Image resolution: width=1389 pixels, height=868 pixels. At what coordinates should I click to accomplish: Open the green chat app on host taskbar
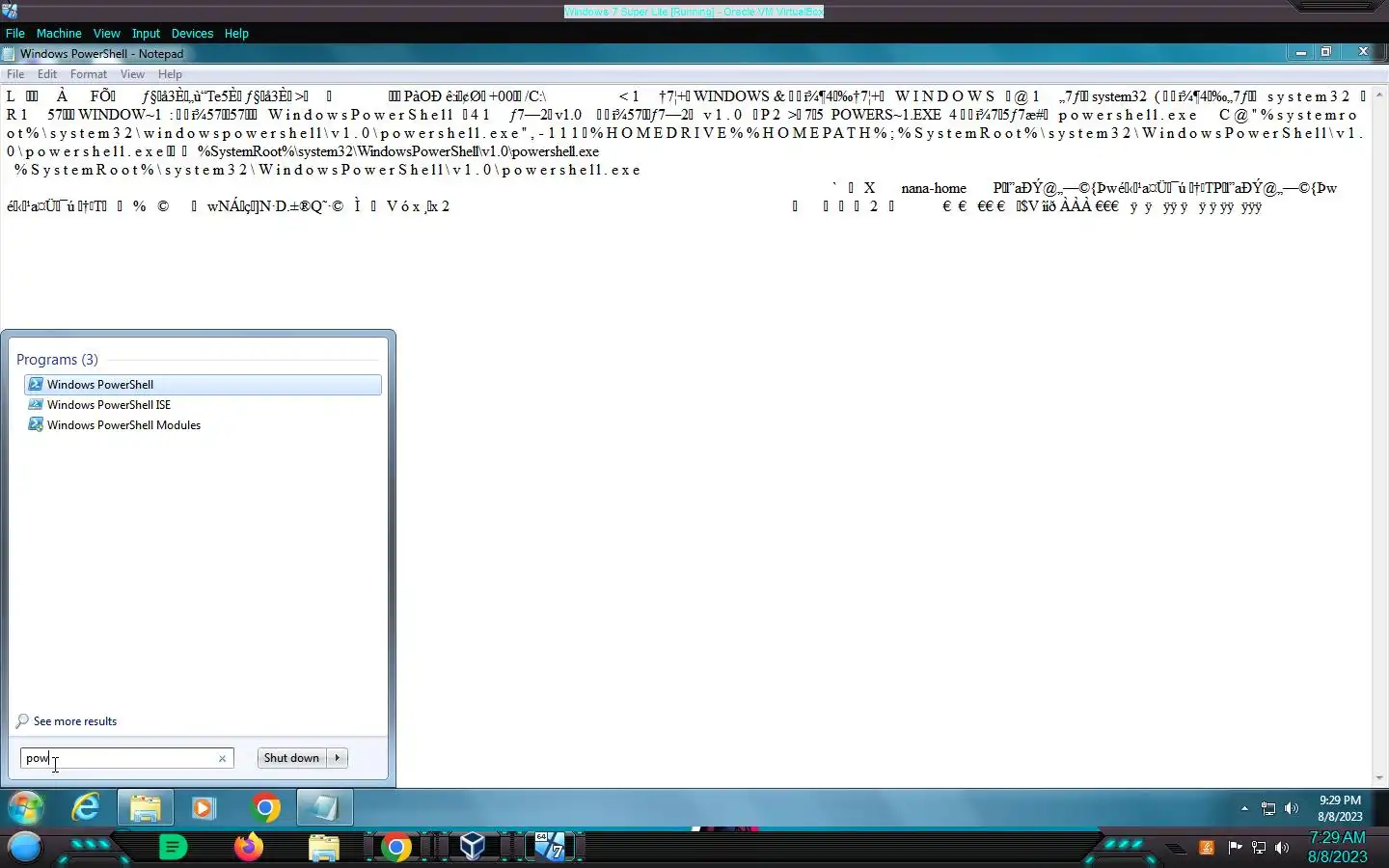pos(173,848)
